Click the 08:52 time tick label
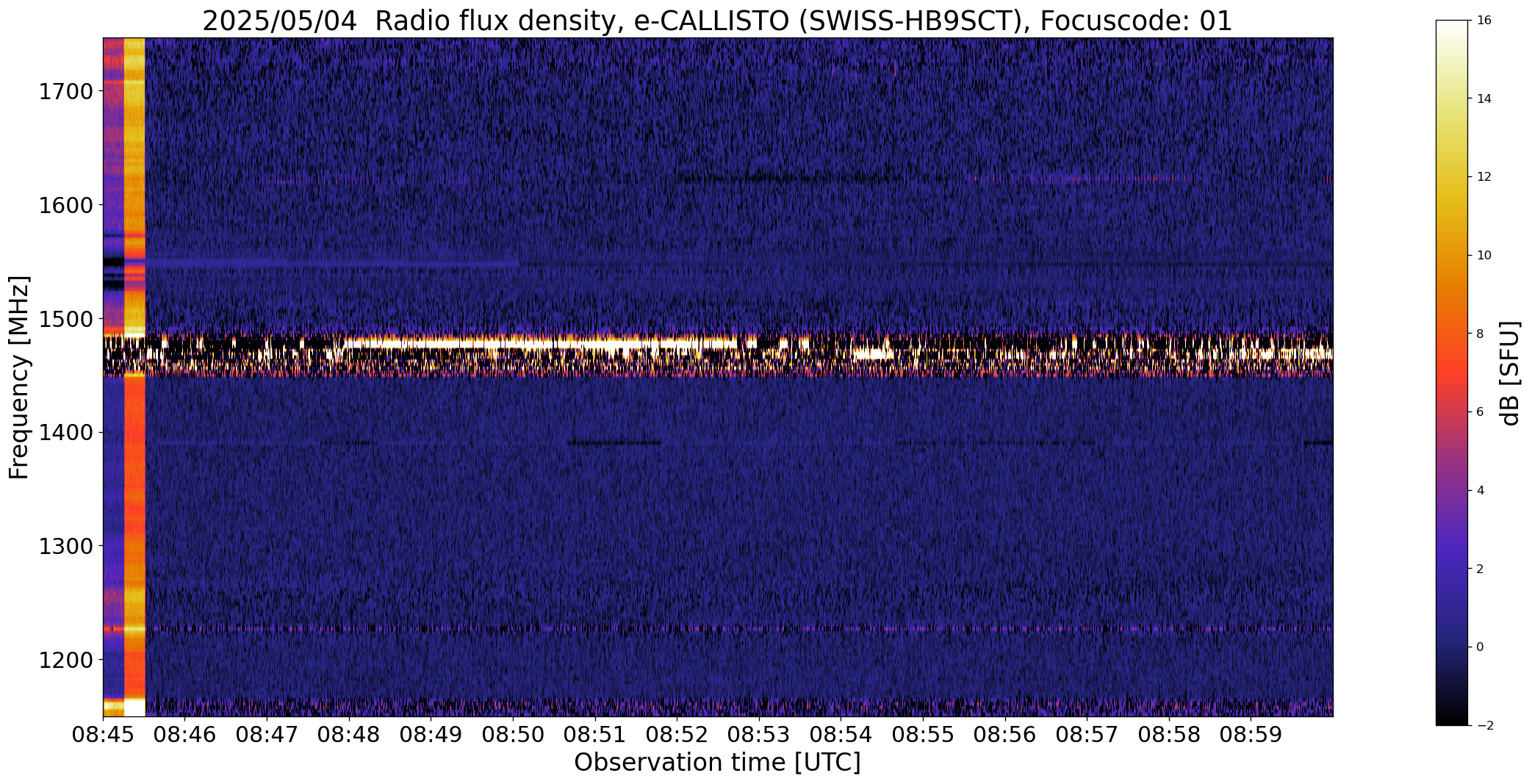Image resolution: width=1532 pixels, height=784 pixels. click(677, 735)
